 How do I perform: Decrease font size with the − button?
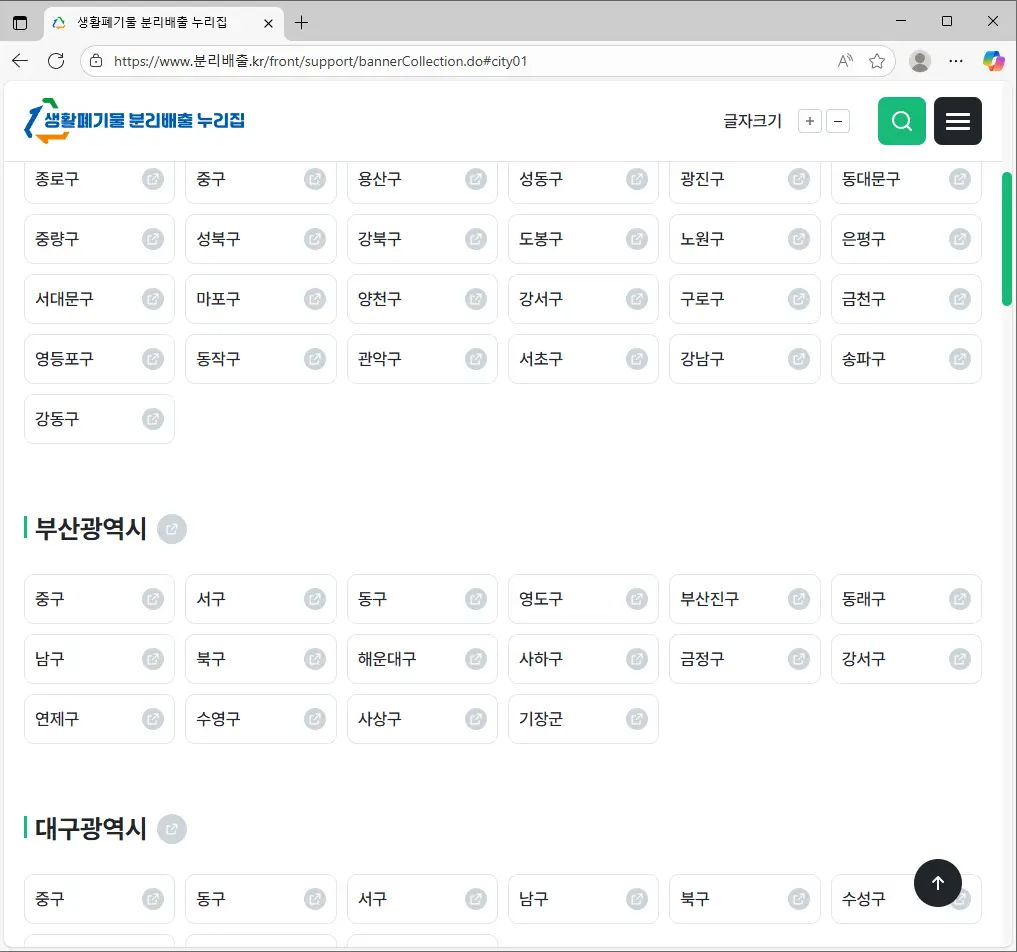tap(838, 120)
